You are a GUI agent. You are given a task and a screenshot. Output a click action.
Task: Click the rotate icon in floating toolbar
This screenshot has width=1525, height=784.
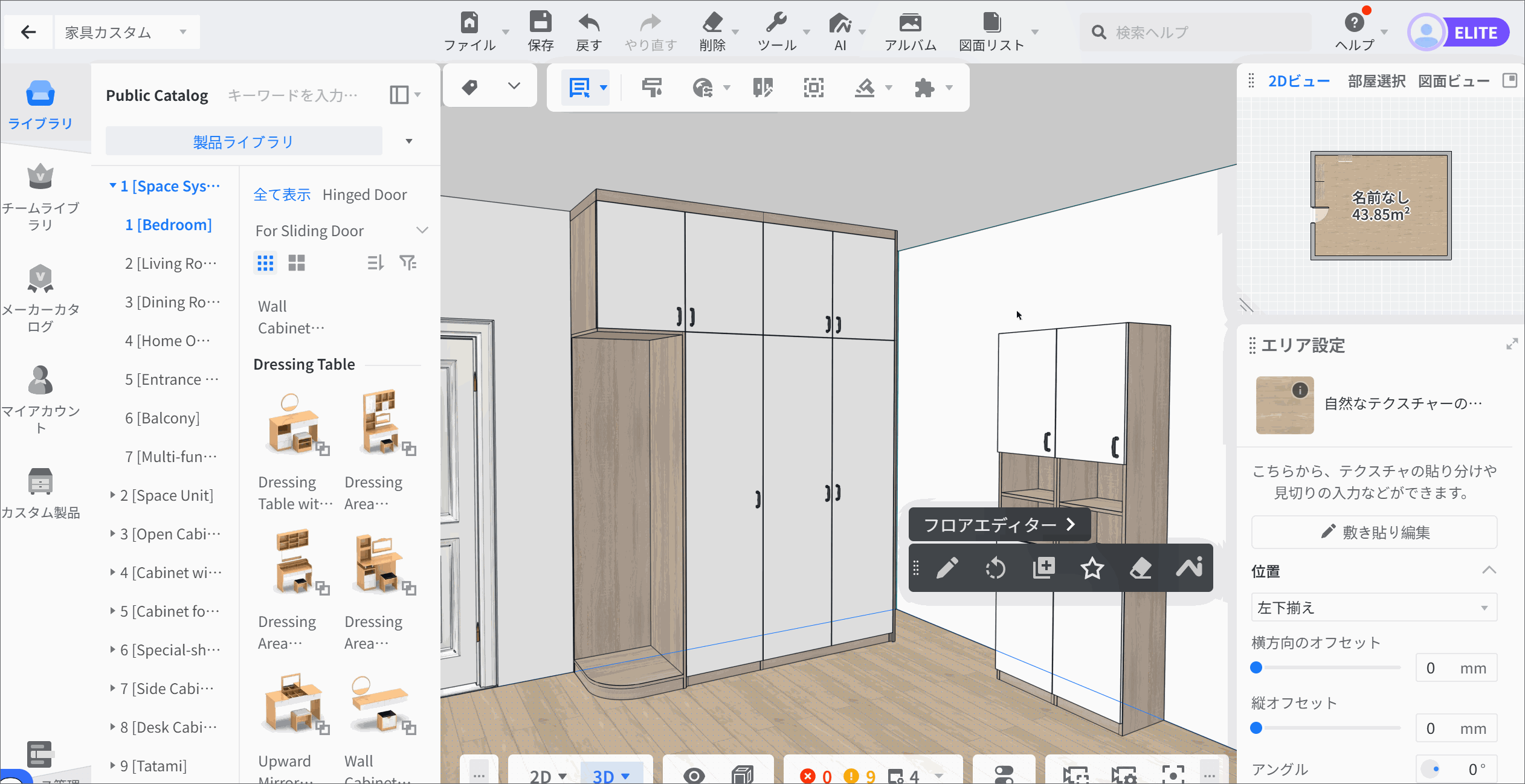tap(996, 568)
